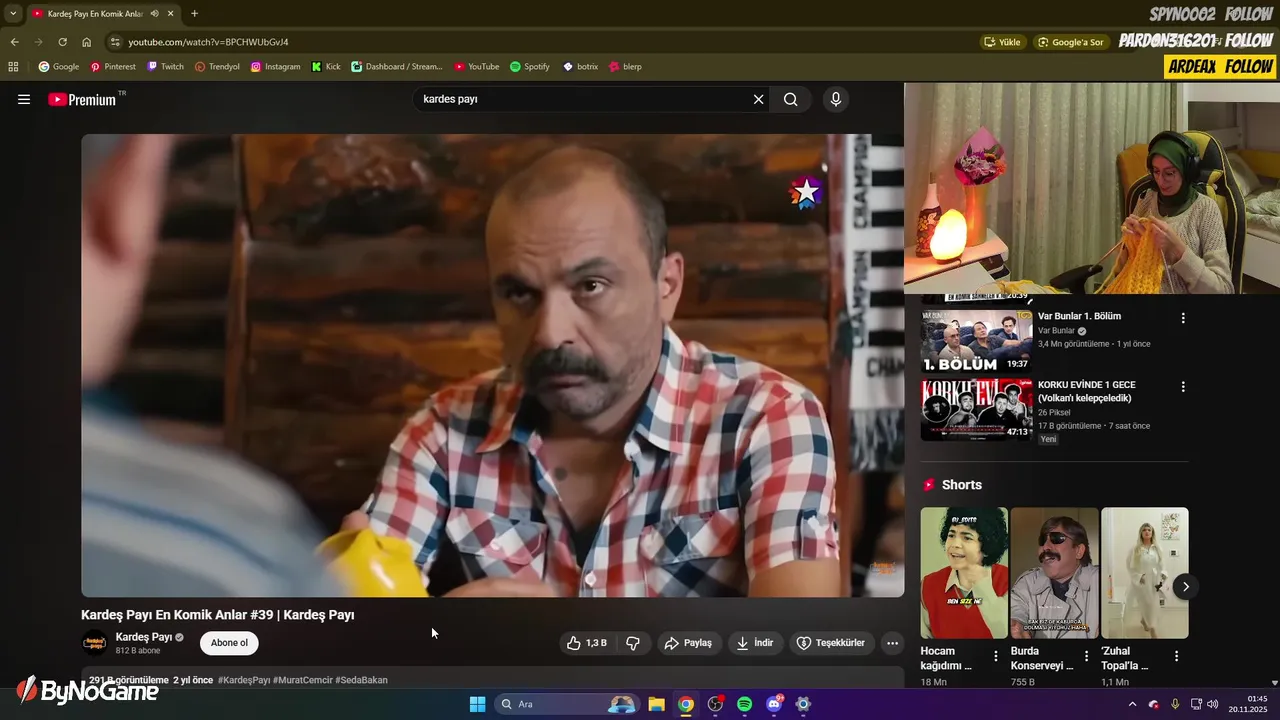Viewport: 1280px width, 720px height.
Task: Send thanks with Teşekkürler button
Action: [x=830, y=643]
